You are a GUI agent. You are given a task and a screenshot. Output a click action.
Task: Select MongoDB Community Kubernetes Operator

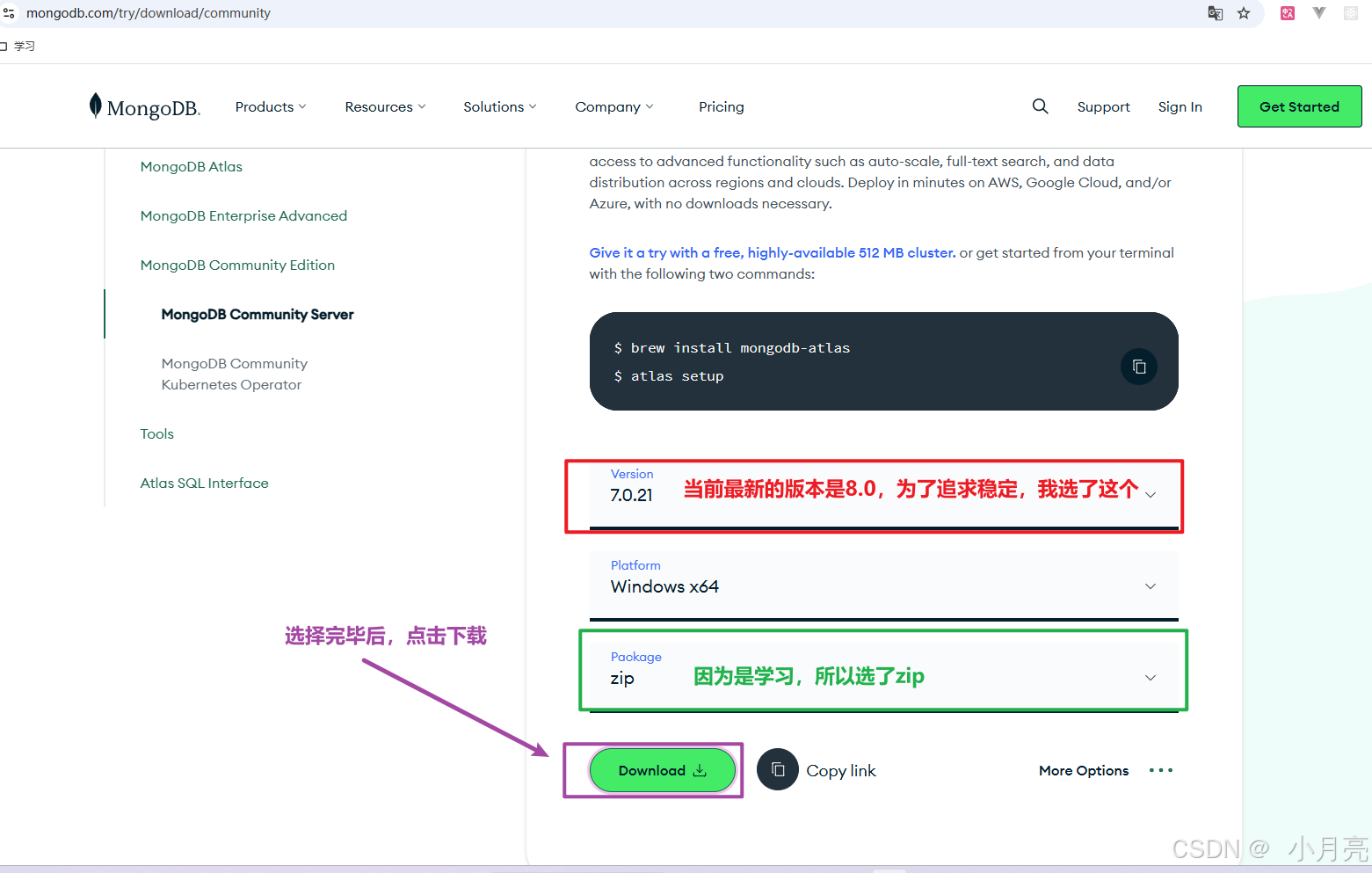[x=235, y=374]
